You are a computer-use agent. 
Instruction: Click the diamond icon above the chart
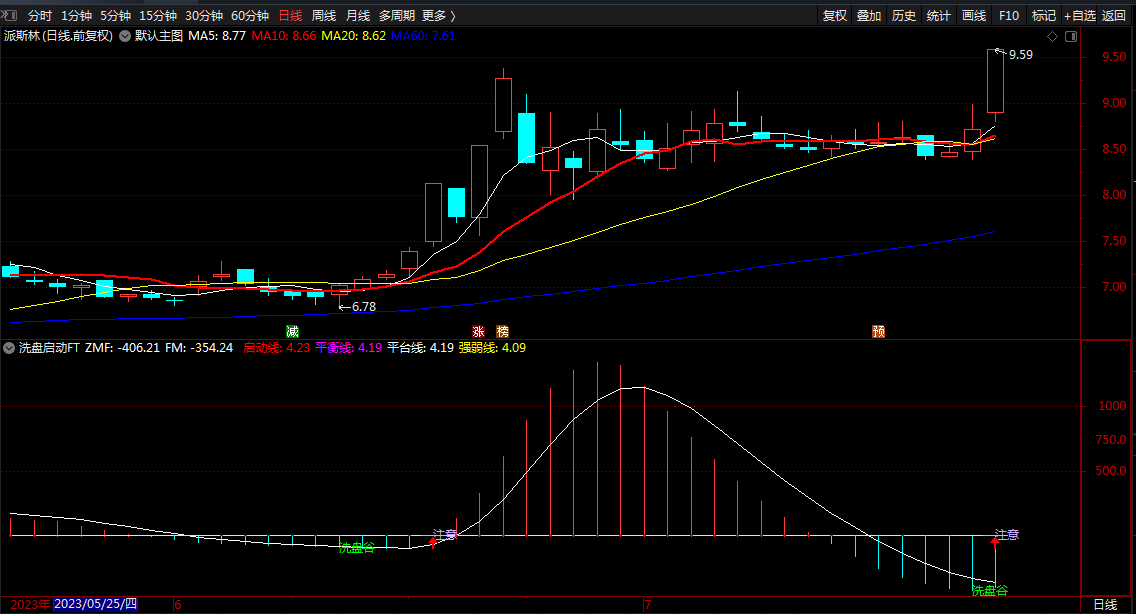click(x=1052, y=36)
